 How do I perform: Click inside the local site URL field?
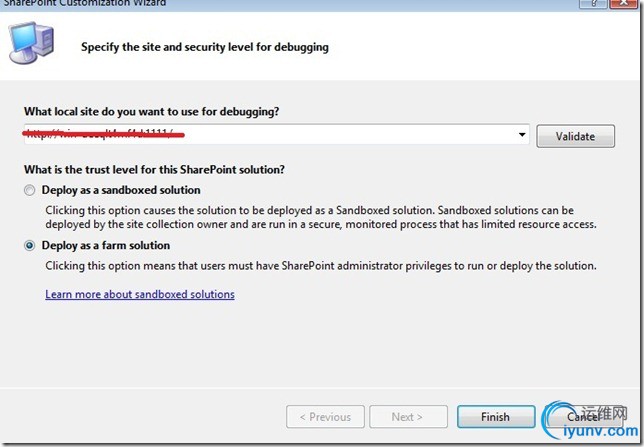270,135
